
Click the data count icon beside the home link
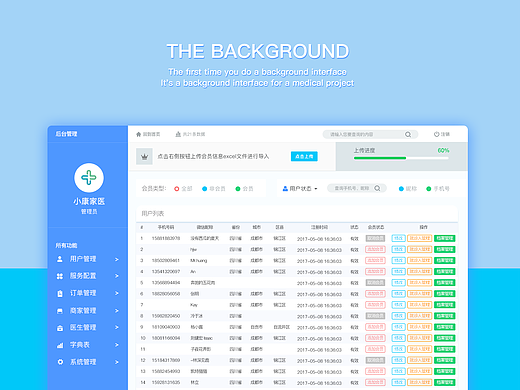tap(178, 134)
